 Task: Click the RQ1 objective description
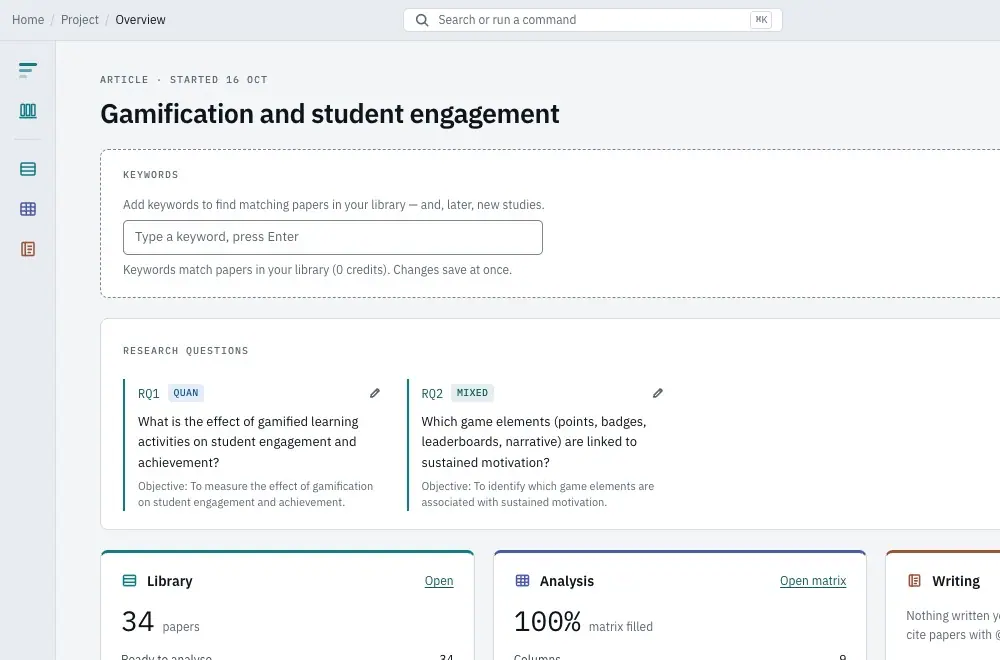255,494
